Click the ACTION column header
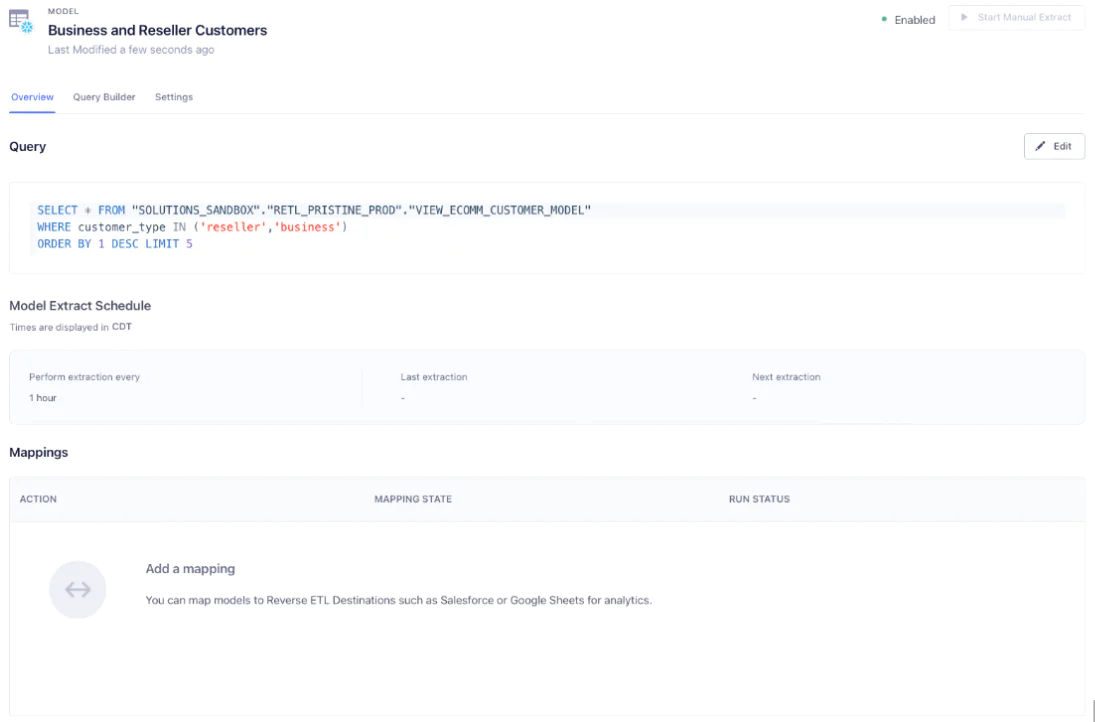Screen dimensions: 1095x722 click(x=38, y=498)
